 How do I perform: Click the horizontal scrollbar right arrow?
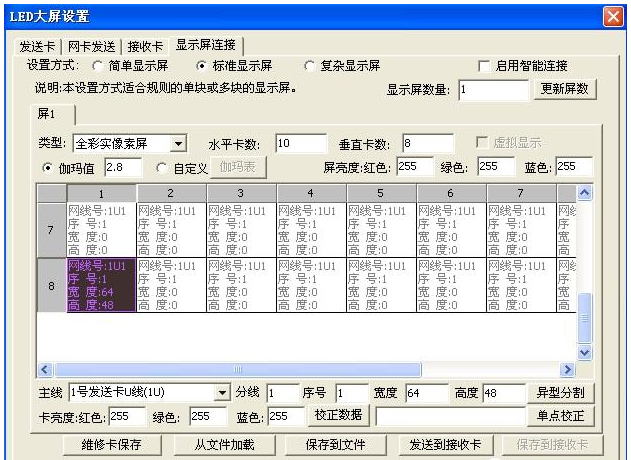[x=568, y=370]
